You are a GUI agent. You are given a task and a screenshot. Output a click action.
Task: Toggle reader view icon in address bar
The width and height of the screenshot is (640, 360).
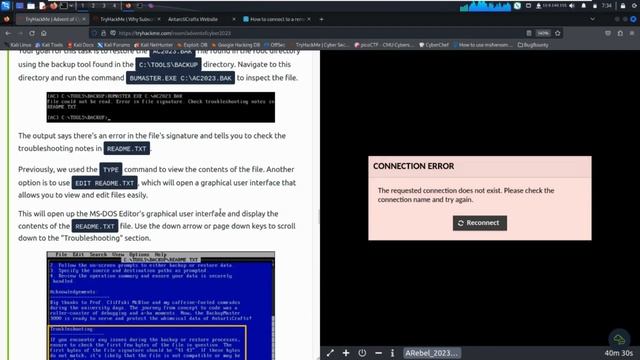click(x=529, y=33)
